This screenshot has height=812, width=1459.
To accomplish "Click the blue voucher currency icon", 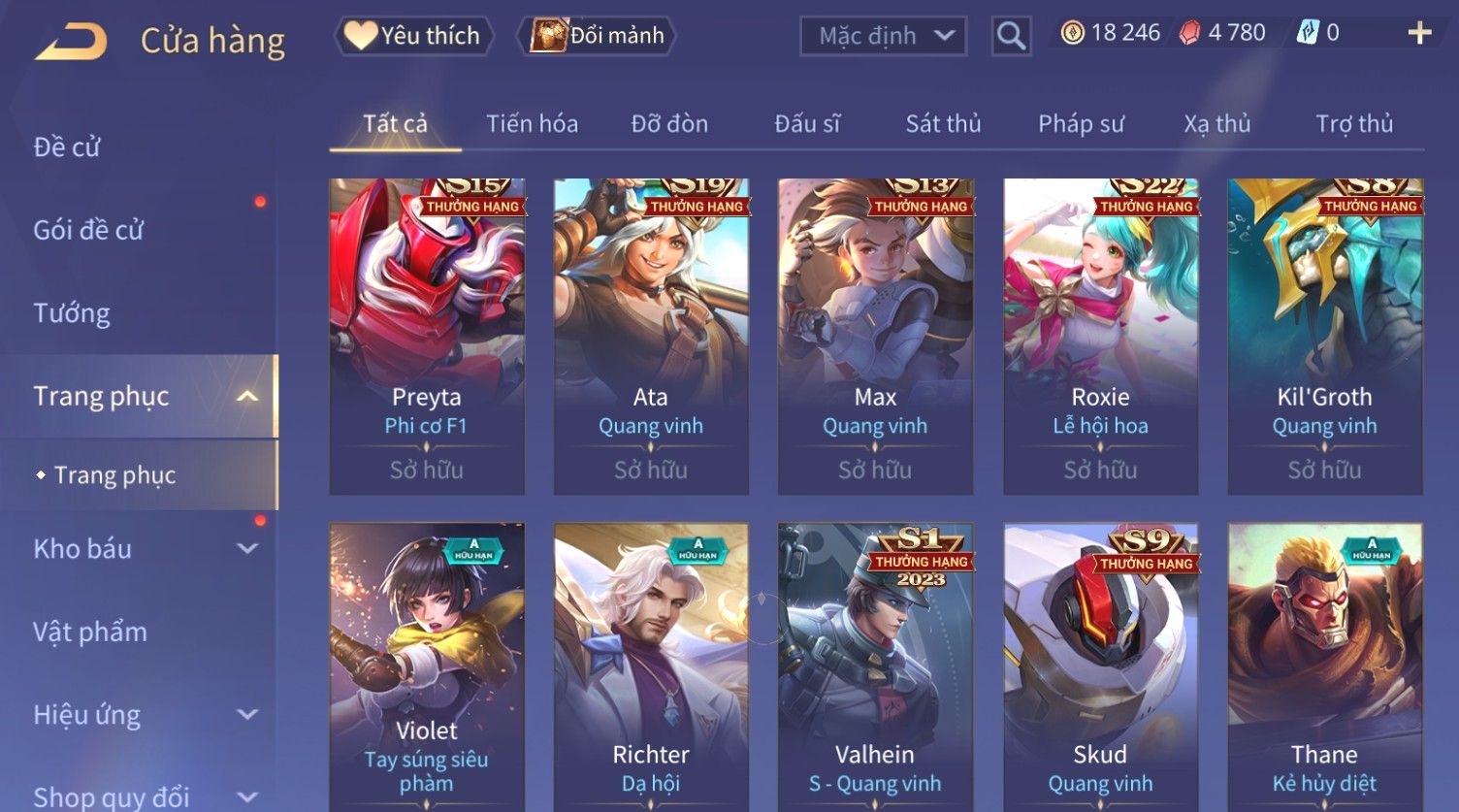I will (x=1308, y=33).
